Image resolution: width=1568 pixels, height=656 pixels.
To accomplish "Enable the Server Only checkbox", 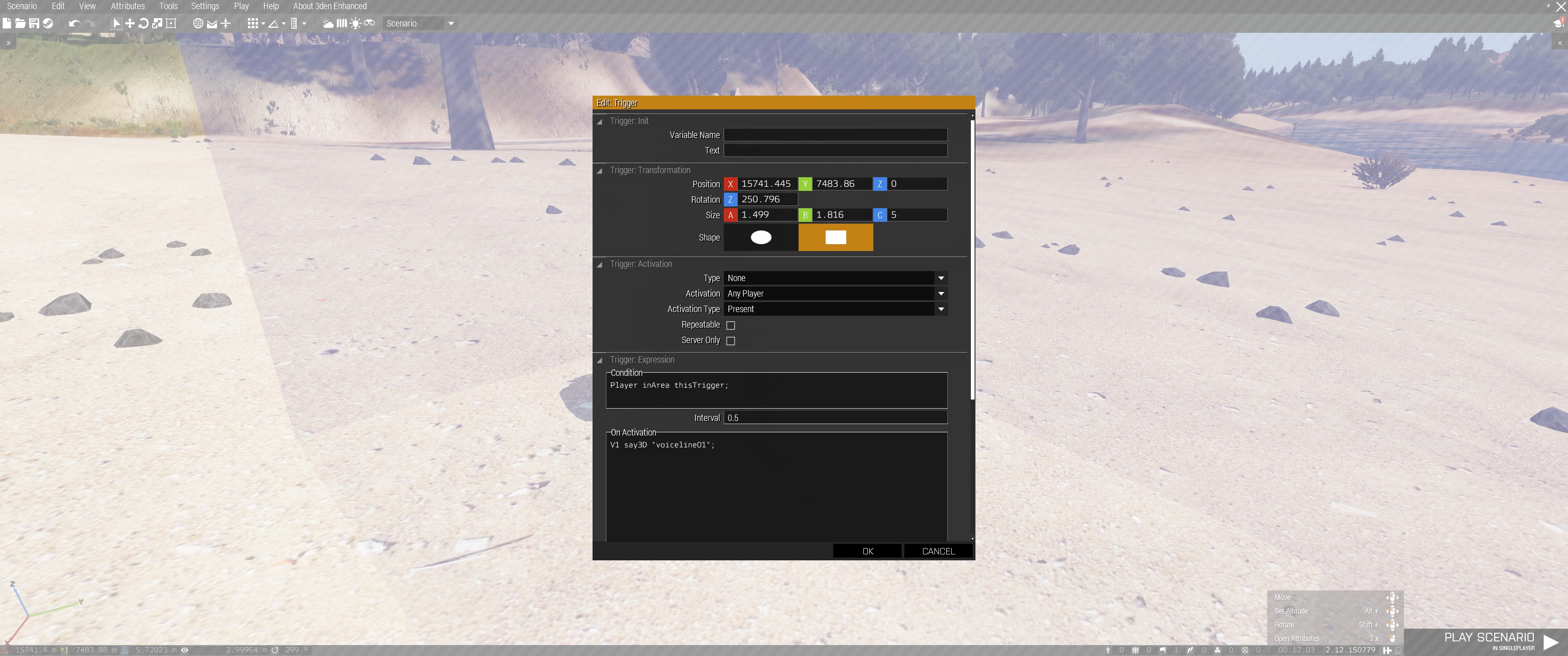I will (730, 341).
